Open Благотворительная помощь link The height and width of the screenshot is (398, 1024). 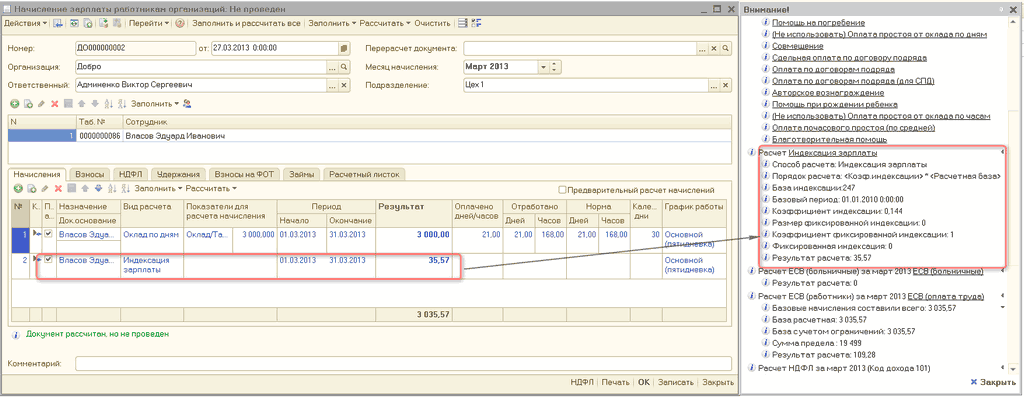829,139
